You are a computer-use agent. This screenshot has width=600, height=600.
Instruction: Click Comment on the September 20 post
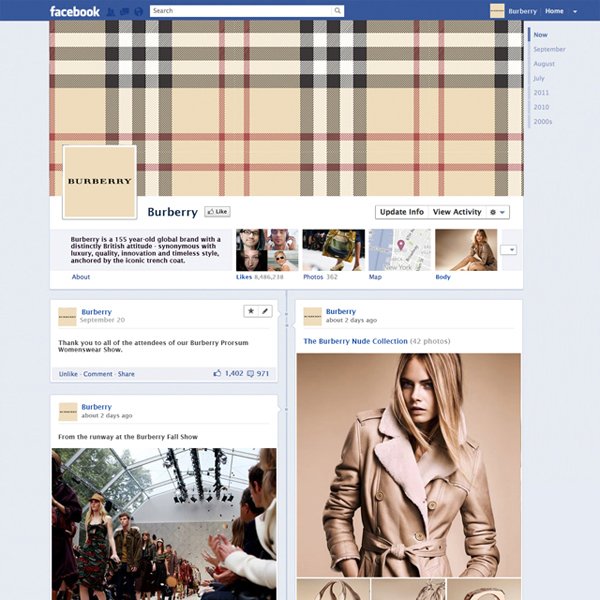[x=98, y=374]
